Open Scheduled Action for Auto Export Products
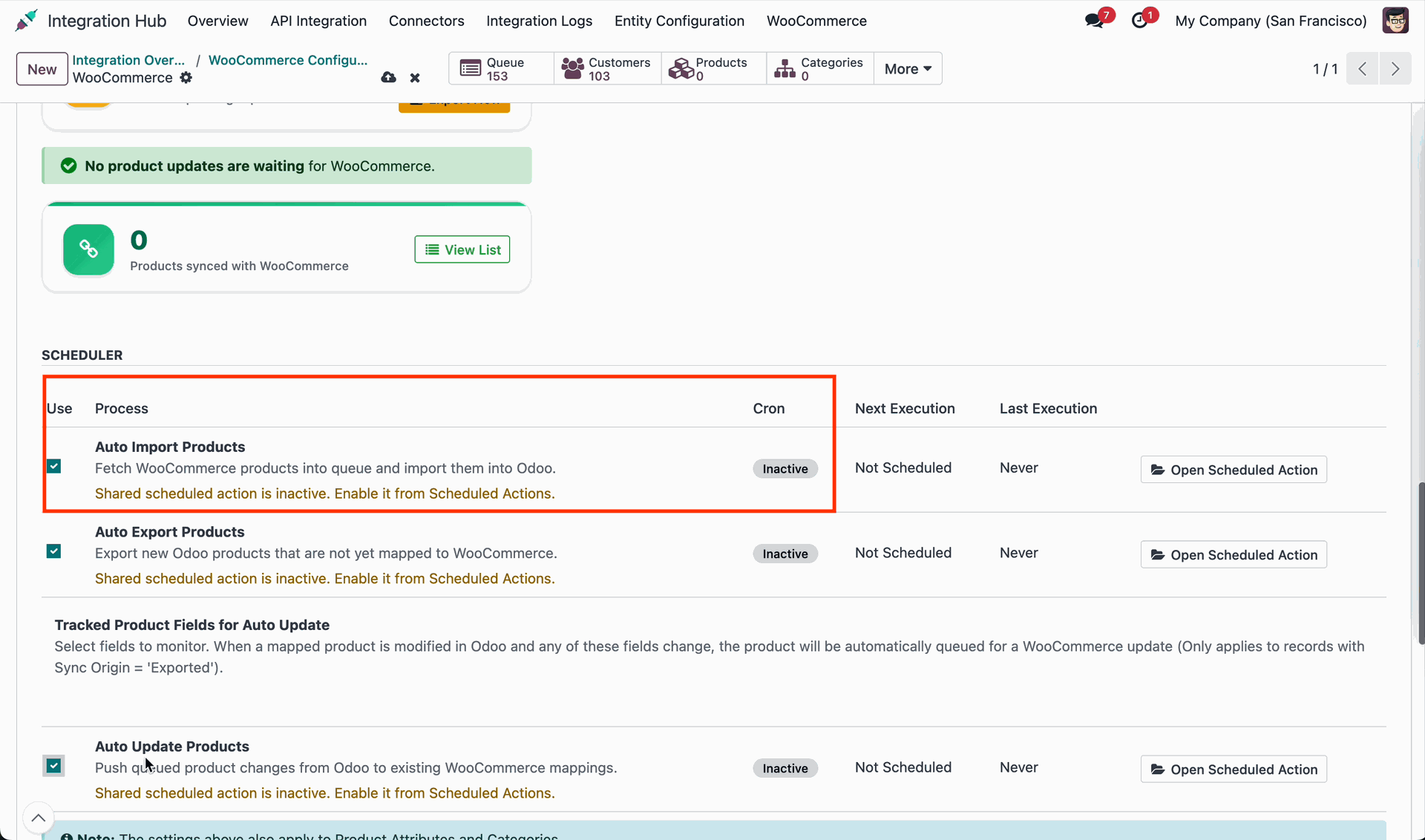This screenshot has width=1425, height=840. pos(1234,555)
